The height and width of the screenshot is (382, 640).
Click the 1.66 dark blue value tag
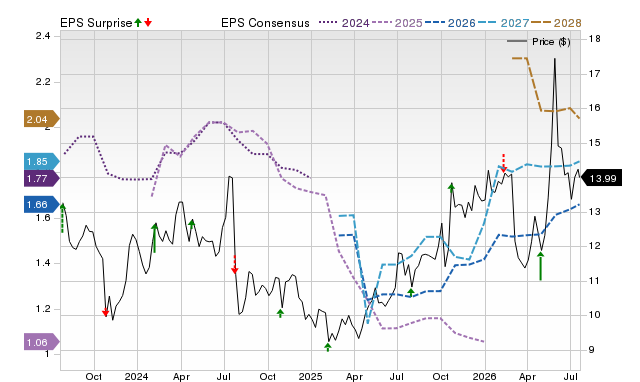point(41,204)
